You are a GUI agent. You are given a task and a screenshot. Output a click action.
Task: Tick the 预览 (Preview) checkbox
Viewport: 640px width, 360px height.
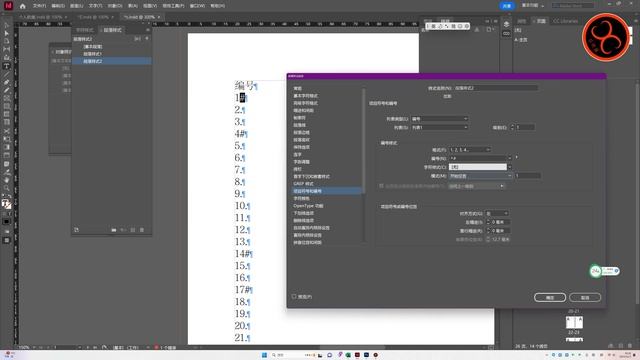[294, 297]
